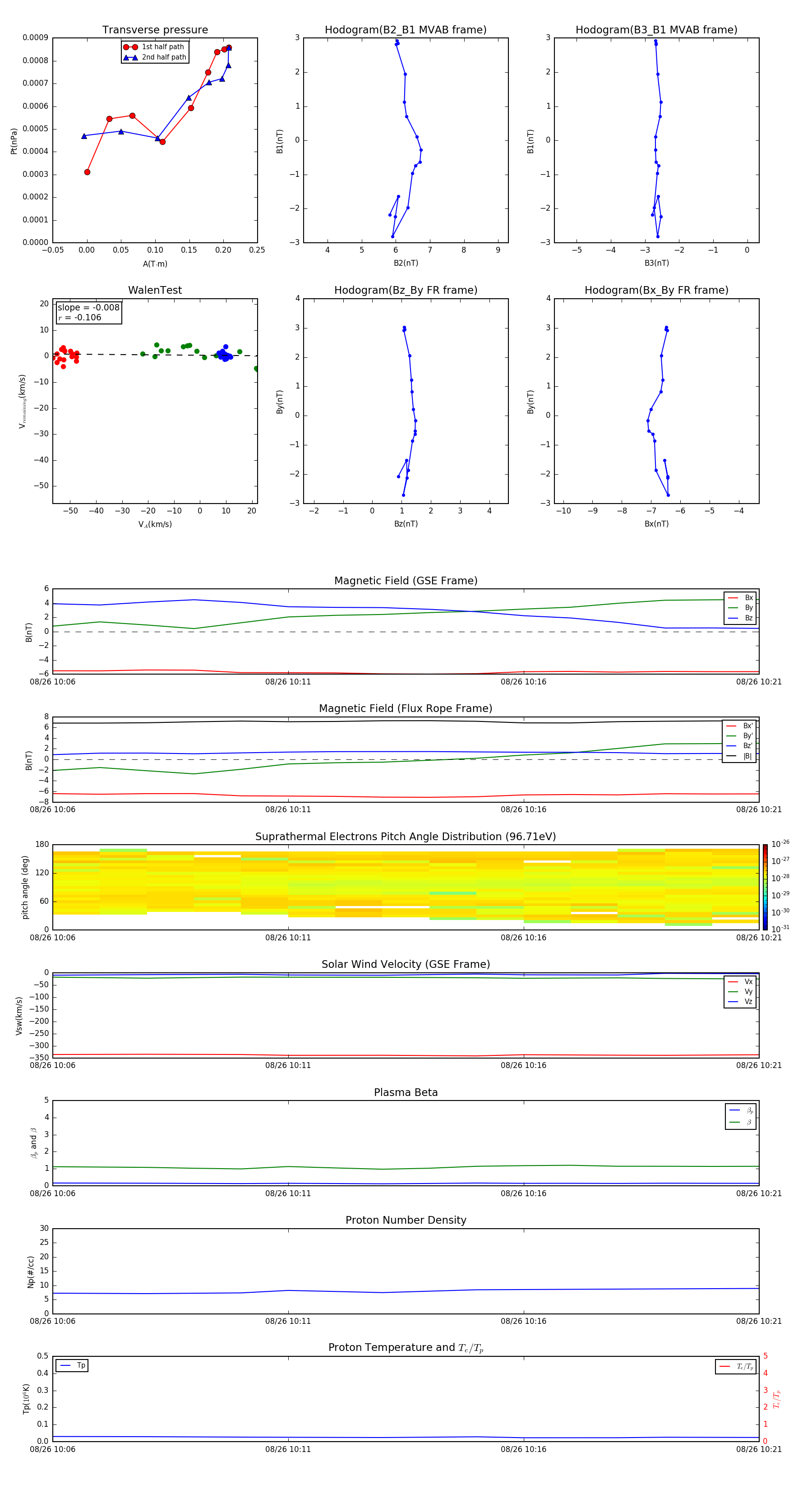Click the green β legend entry in Plasma Beta
812x1489 pixels.
741,1122
